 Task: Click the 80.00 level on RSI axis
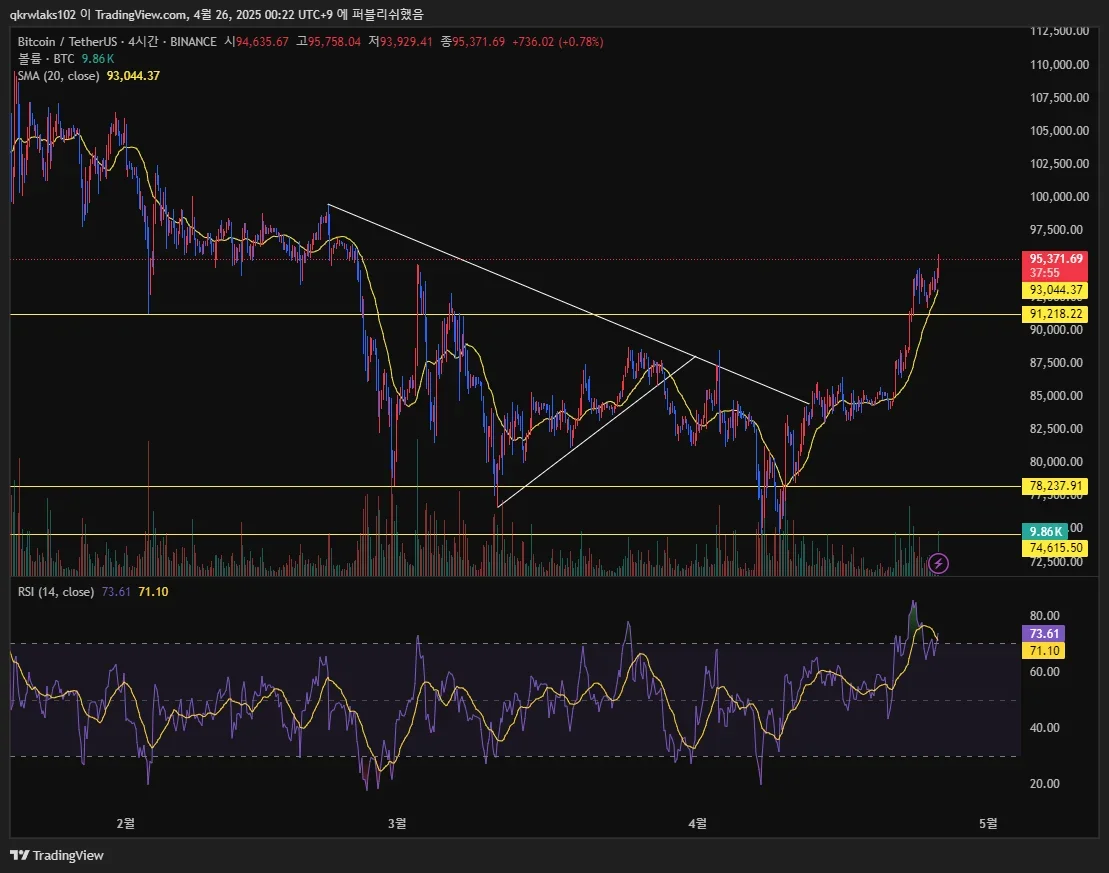[1045, 615]
